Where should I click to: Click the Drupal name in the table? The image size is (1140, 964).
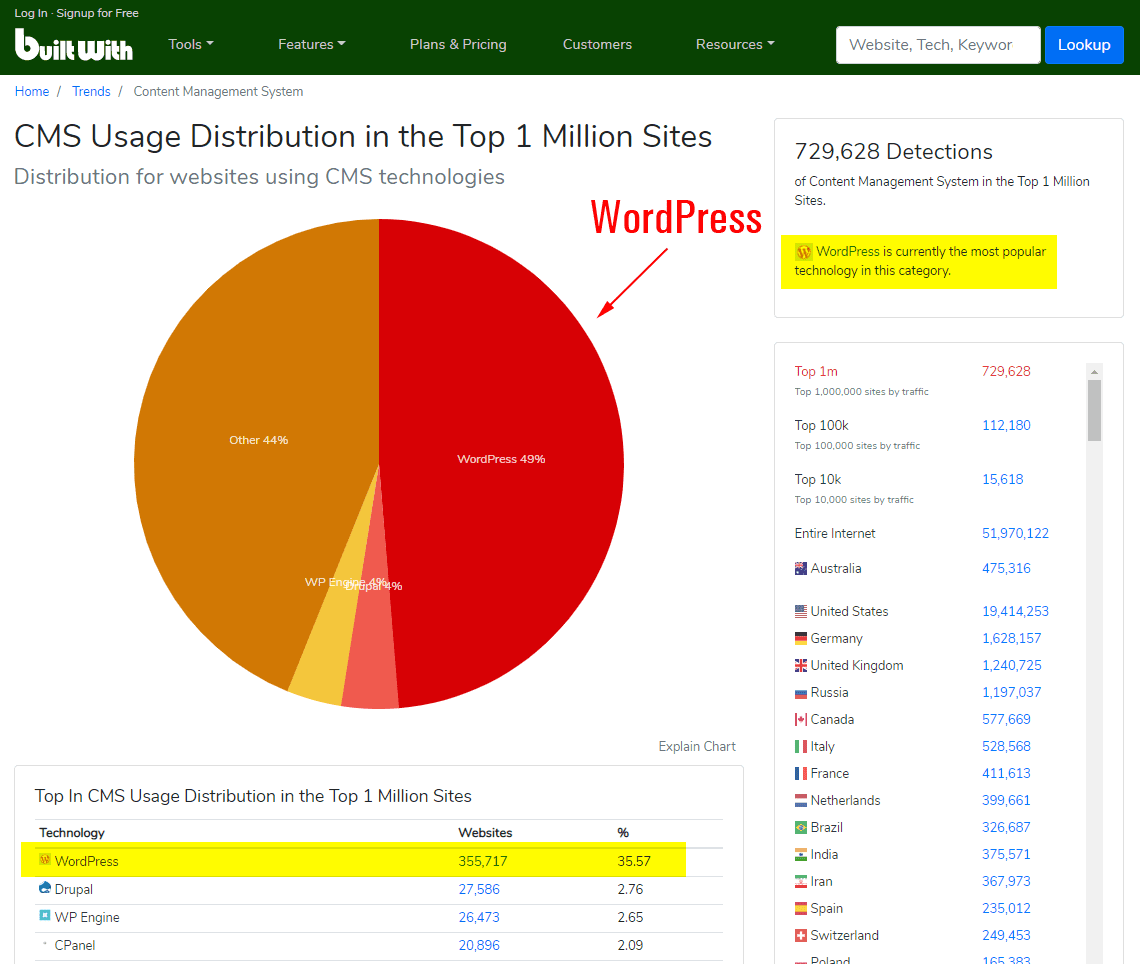(73, 889)
